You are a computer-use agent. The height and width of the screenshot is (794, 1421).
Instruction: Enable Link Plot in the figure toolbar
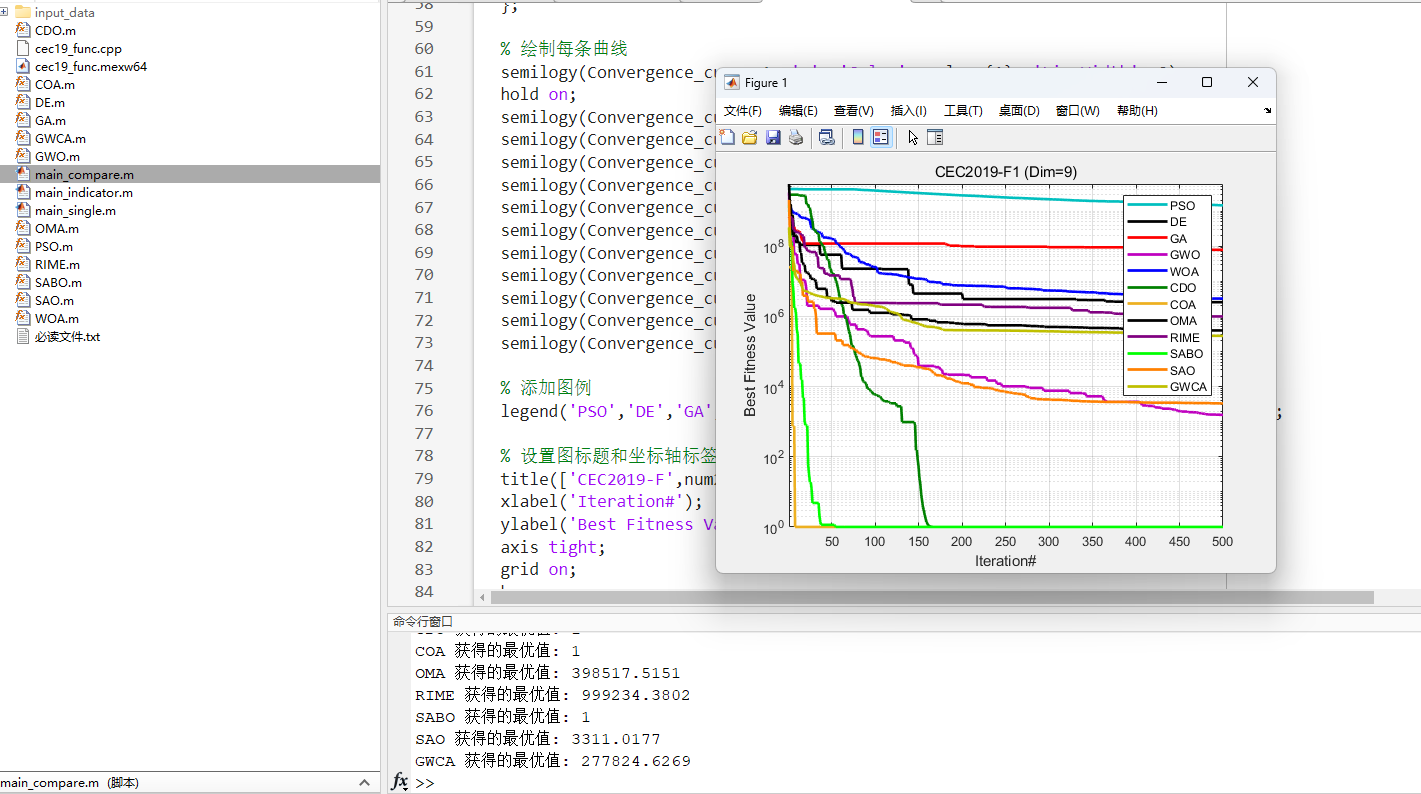coord(828,137)
